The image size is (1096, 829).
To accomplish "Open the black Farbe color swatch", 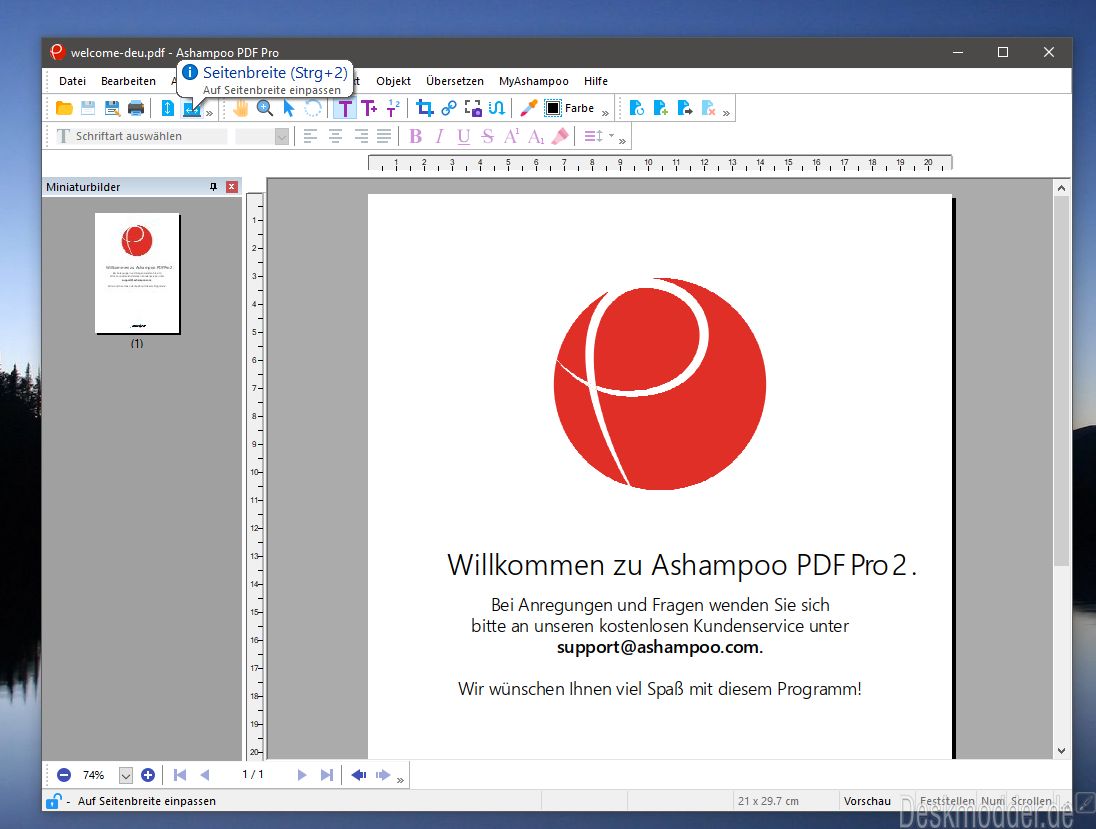I will 553,108.
